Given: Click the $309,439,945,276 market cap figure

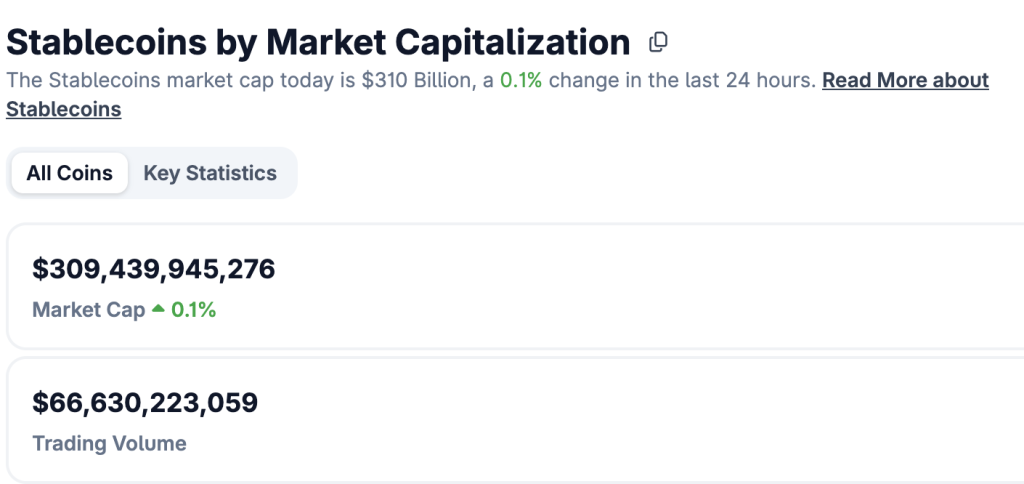Looking at the screenshot, I should (153, 269).
